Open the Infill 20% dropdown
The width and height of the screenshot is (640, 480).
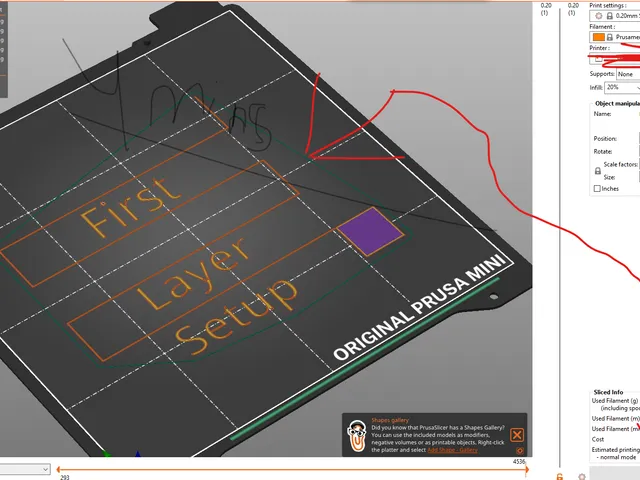pos(622,87)
